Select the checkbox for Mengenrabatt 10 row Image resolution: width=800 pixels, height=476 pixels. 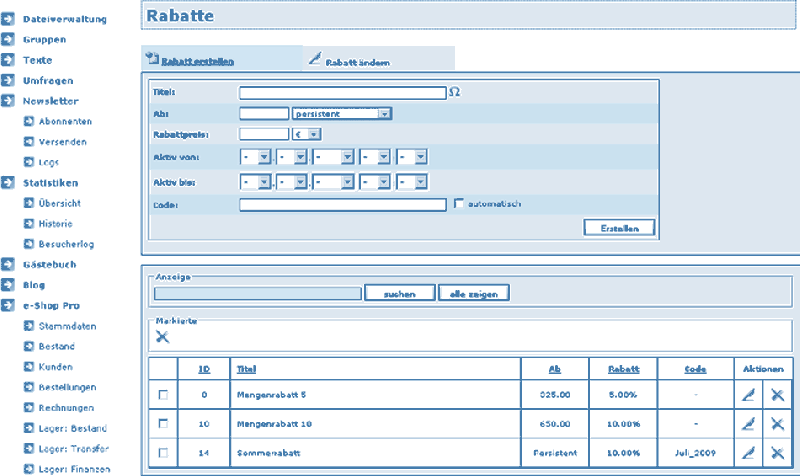(x=163, y=423)
